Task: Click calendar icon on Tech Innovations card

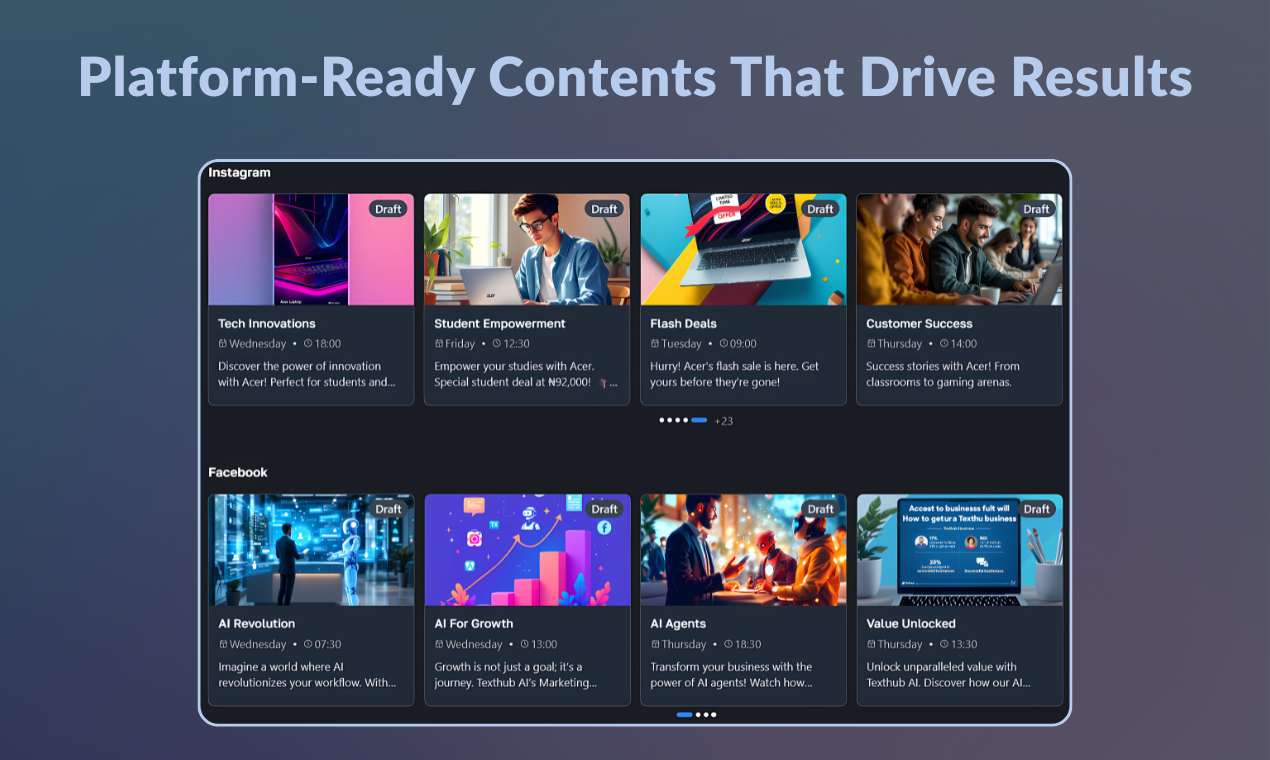Action: tap(223, 344)
